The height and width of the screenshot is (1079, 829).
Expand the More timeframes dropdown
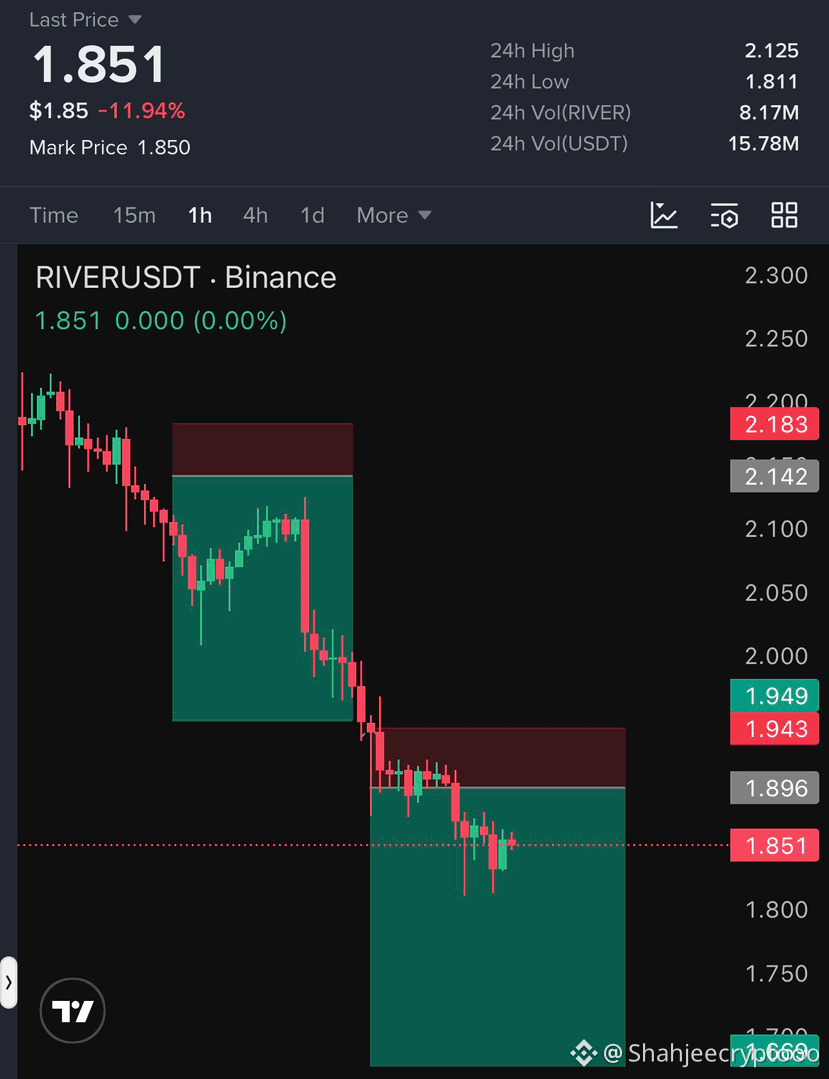click(x=394, y=215)
